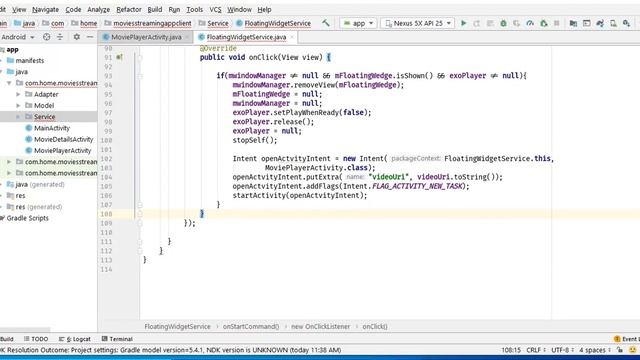Viewport: 640px width, 360px height.
Task: Open the TODO tool window
Action: pos(36,339)
